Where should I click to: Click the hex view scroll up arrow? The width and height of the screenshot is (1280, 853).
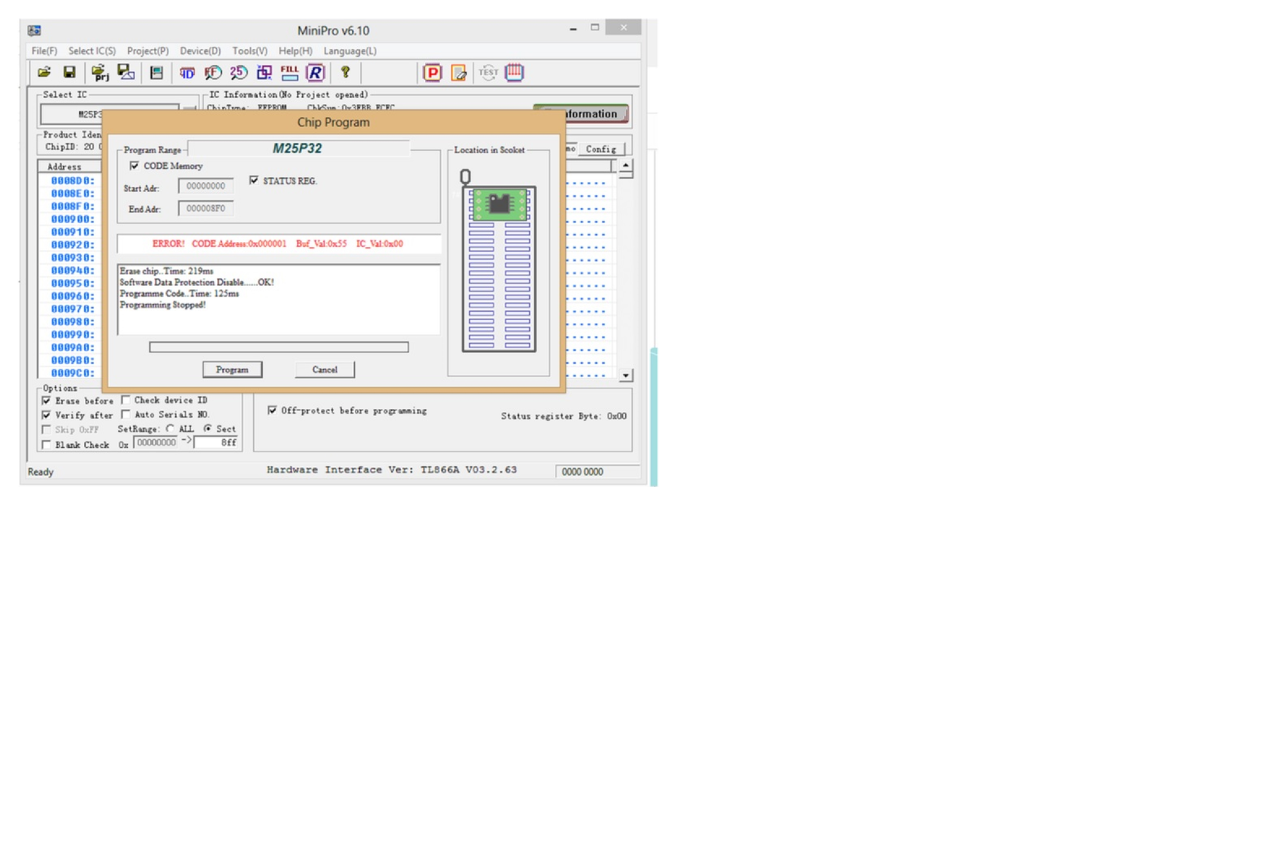[626, 166]
